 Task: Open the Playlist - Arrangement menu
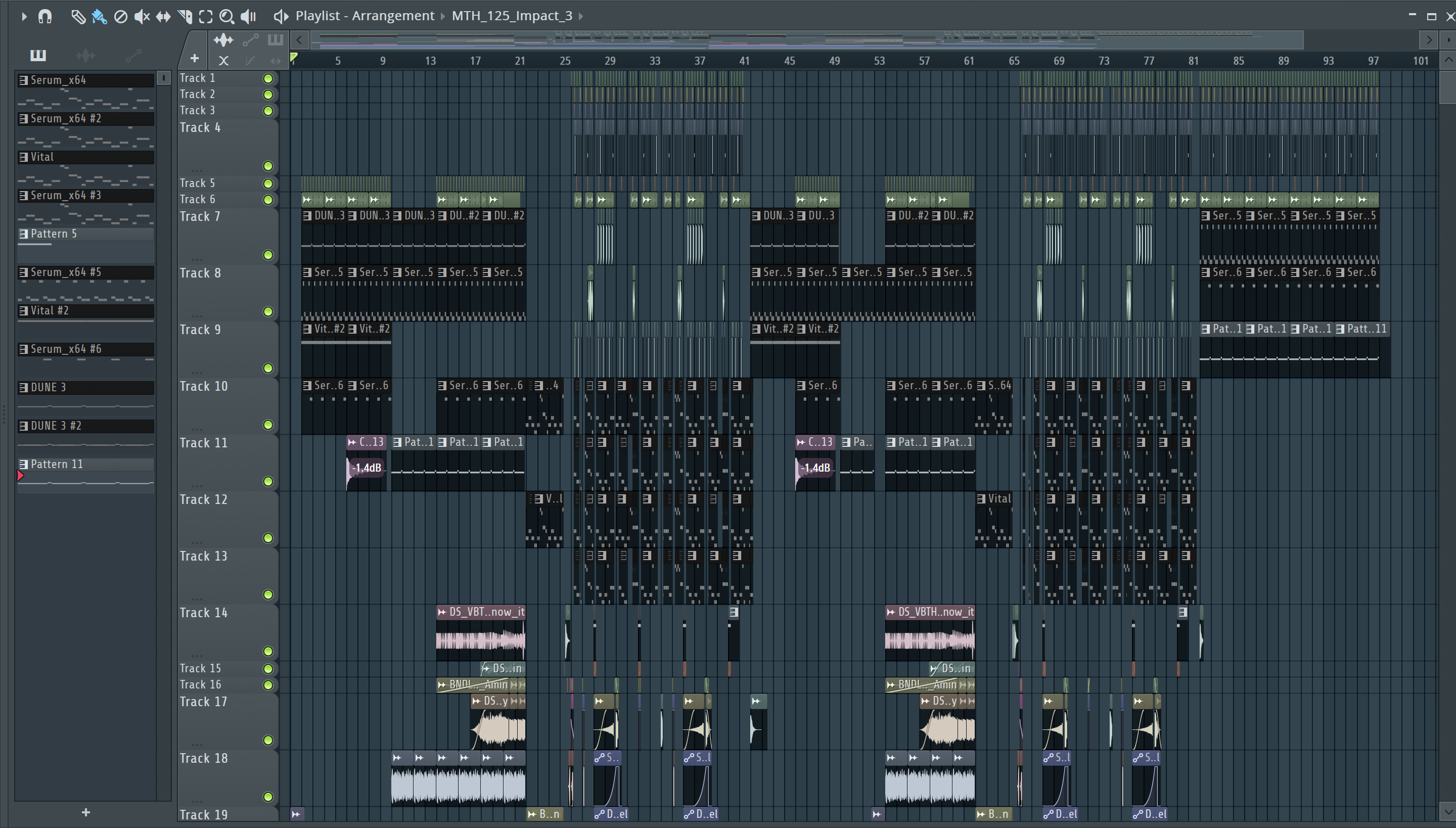pyautogui.click(x=365, y=16)
